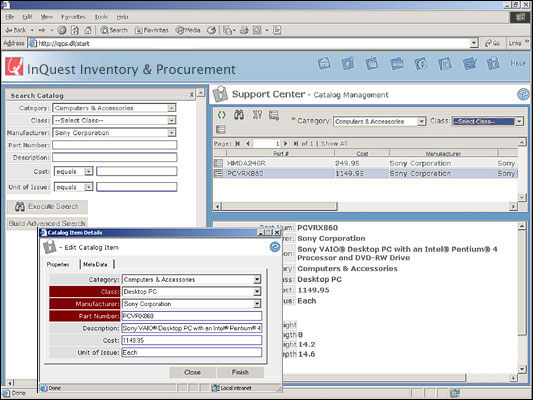The image size is (533, 400).
Task: Click the InQuest header calendar grid icon
Action: [x=470, y=63]
